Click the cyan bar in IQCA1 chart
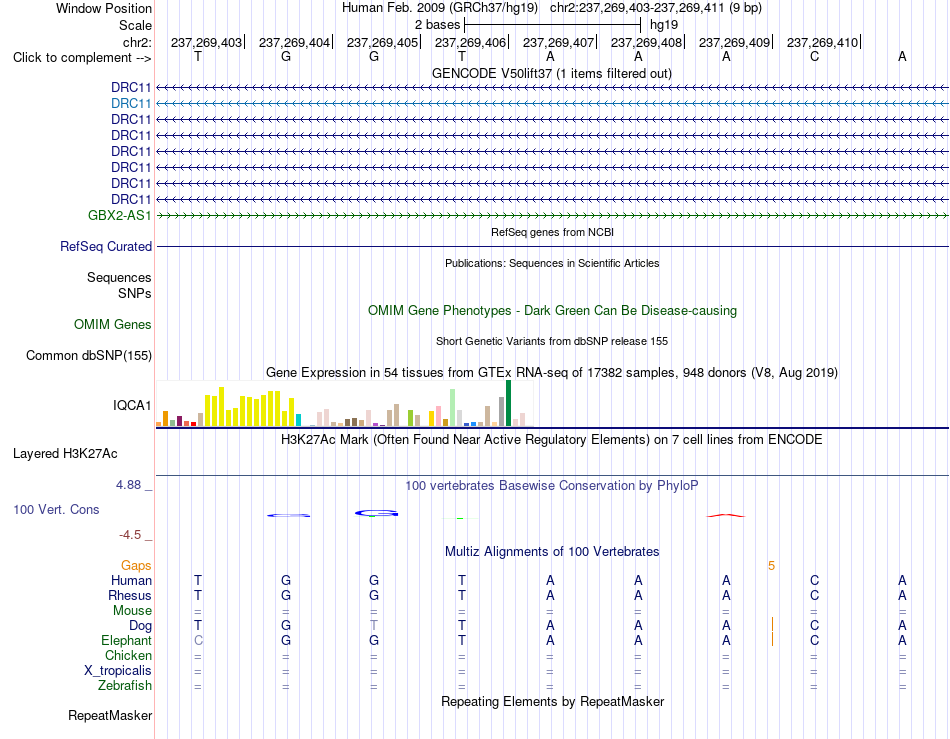This screenshot has width=950, height=739. click(298, 420)
